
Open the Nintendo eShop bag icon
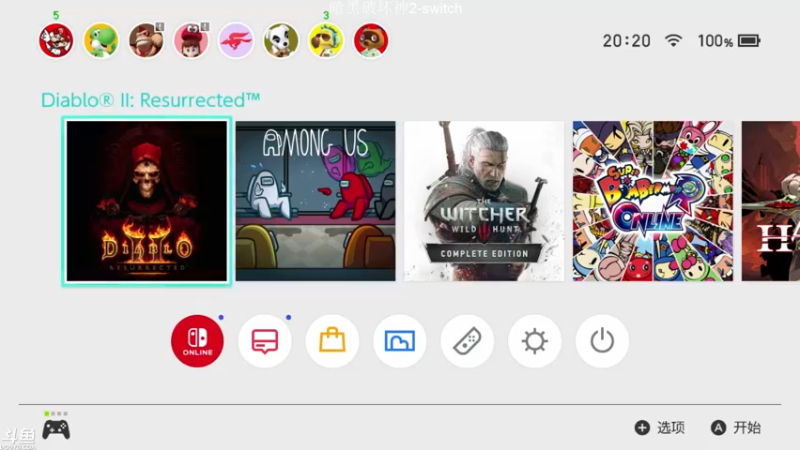pos(332,341)
